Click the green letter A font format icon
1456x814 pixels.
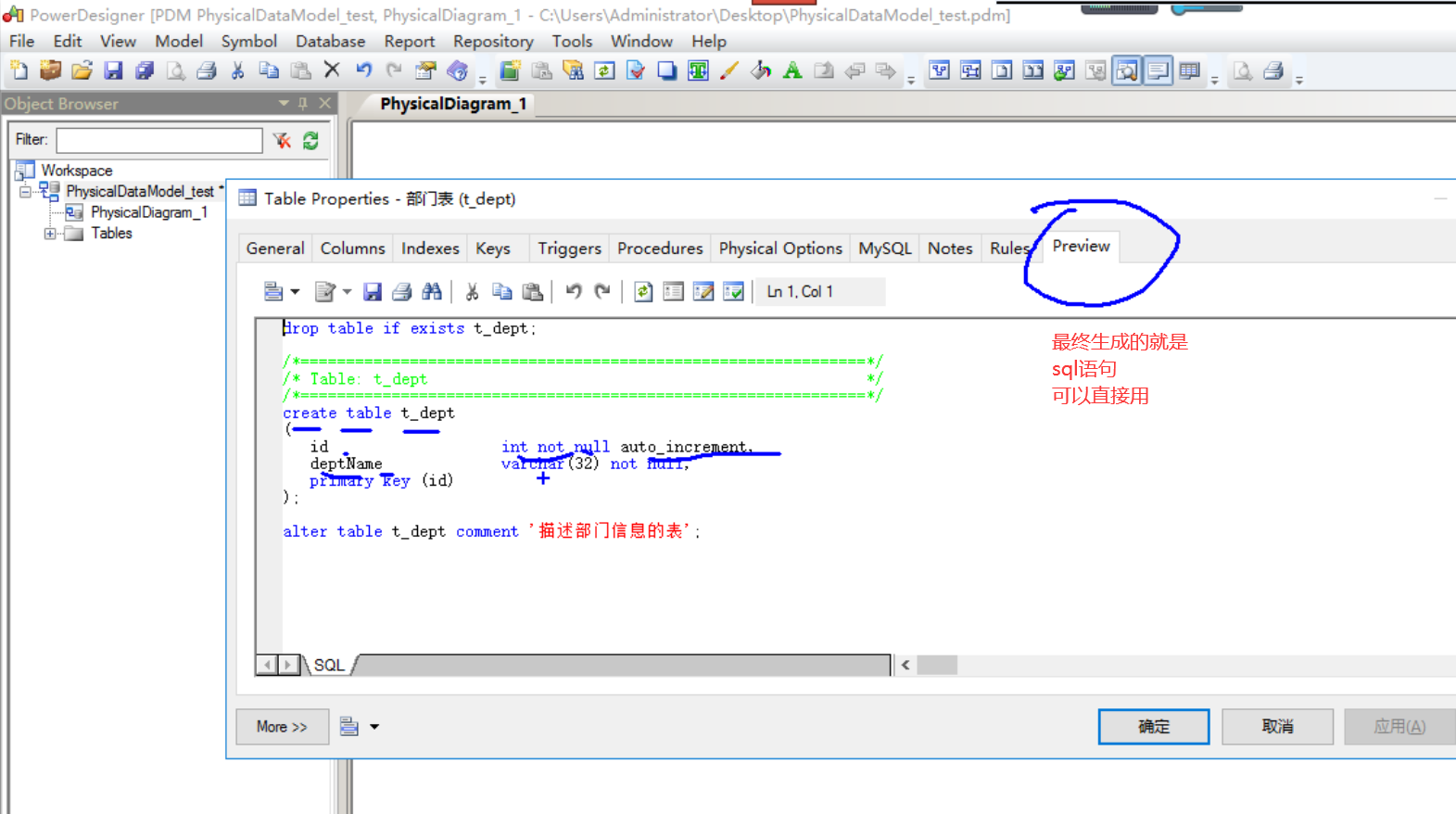(792, 70)
